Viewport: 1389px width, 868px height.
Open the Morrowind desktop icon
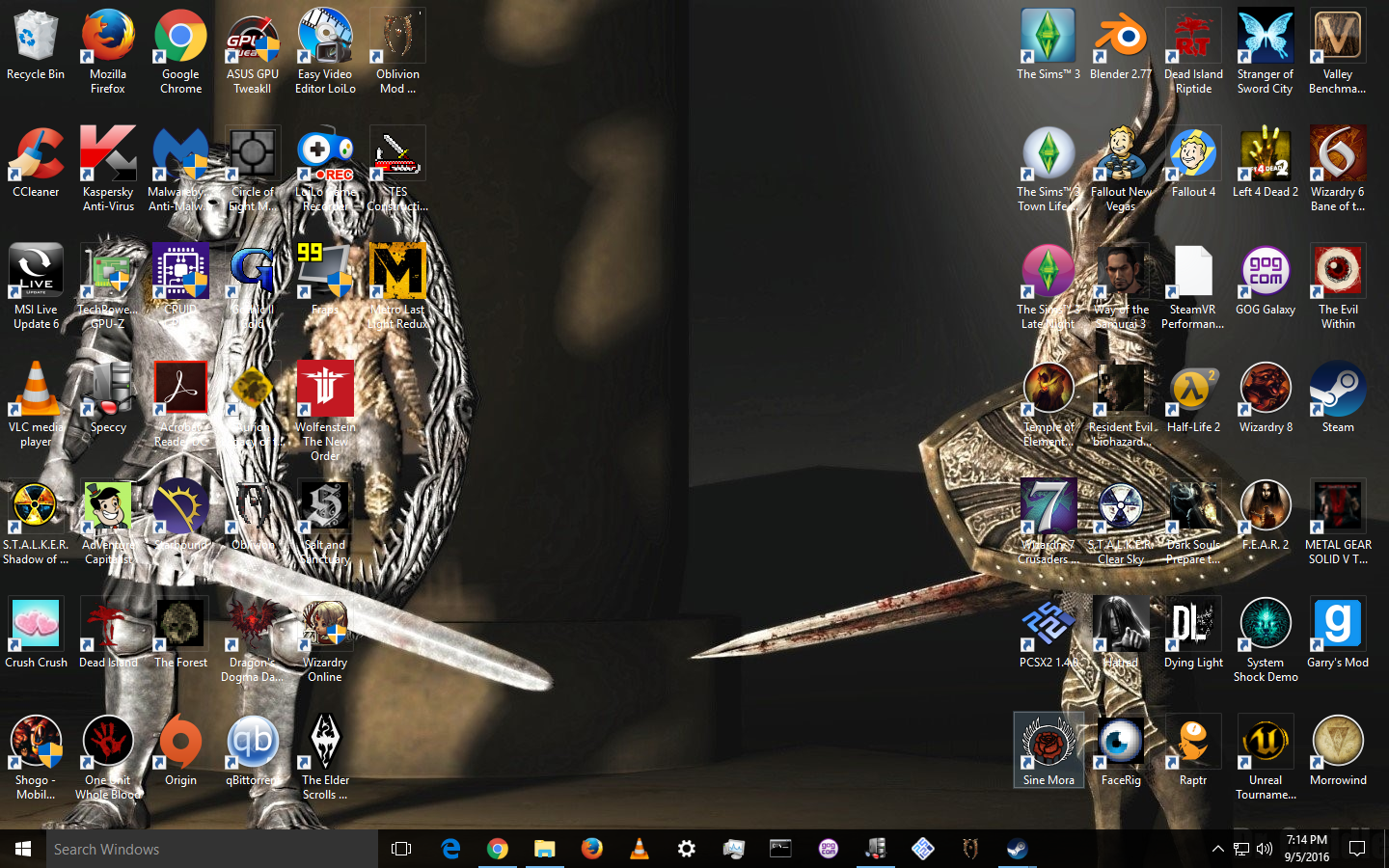1338,751
